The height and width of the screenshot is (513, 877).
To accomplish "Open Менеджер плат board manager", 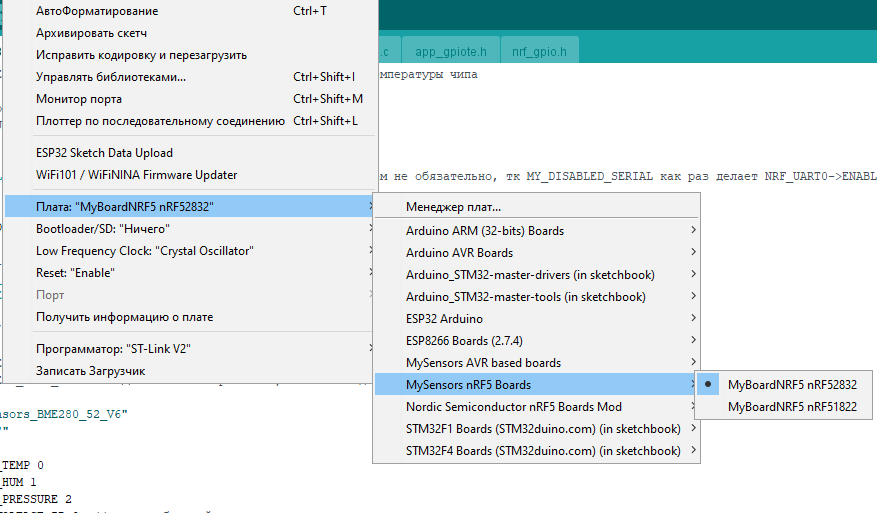I will click(453, 207).
